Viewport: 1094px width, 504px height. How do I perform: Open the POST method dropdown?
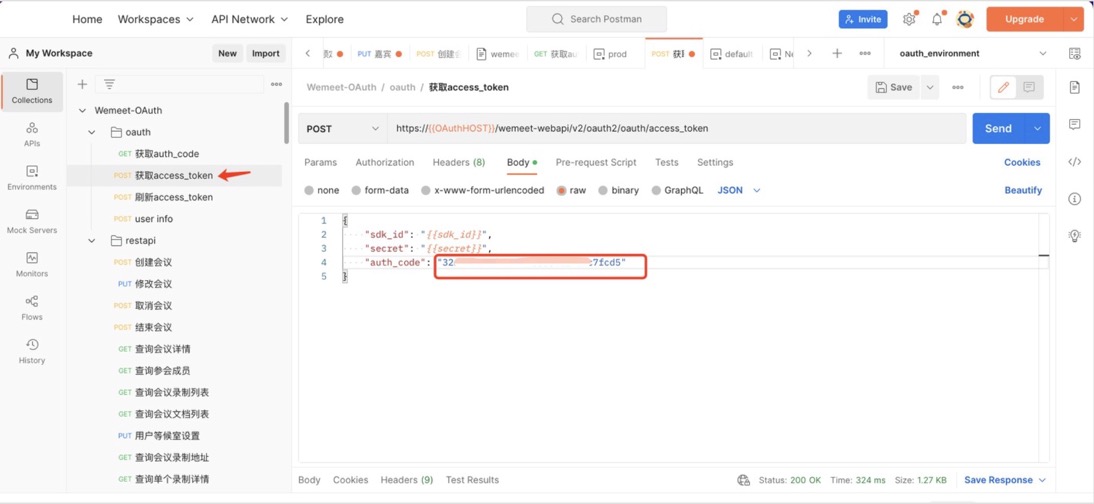[x=343, y=128]
